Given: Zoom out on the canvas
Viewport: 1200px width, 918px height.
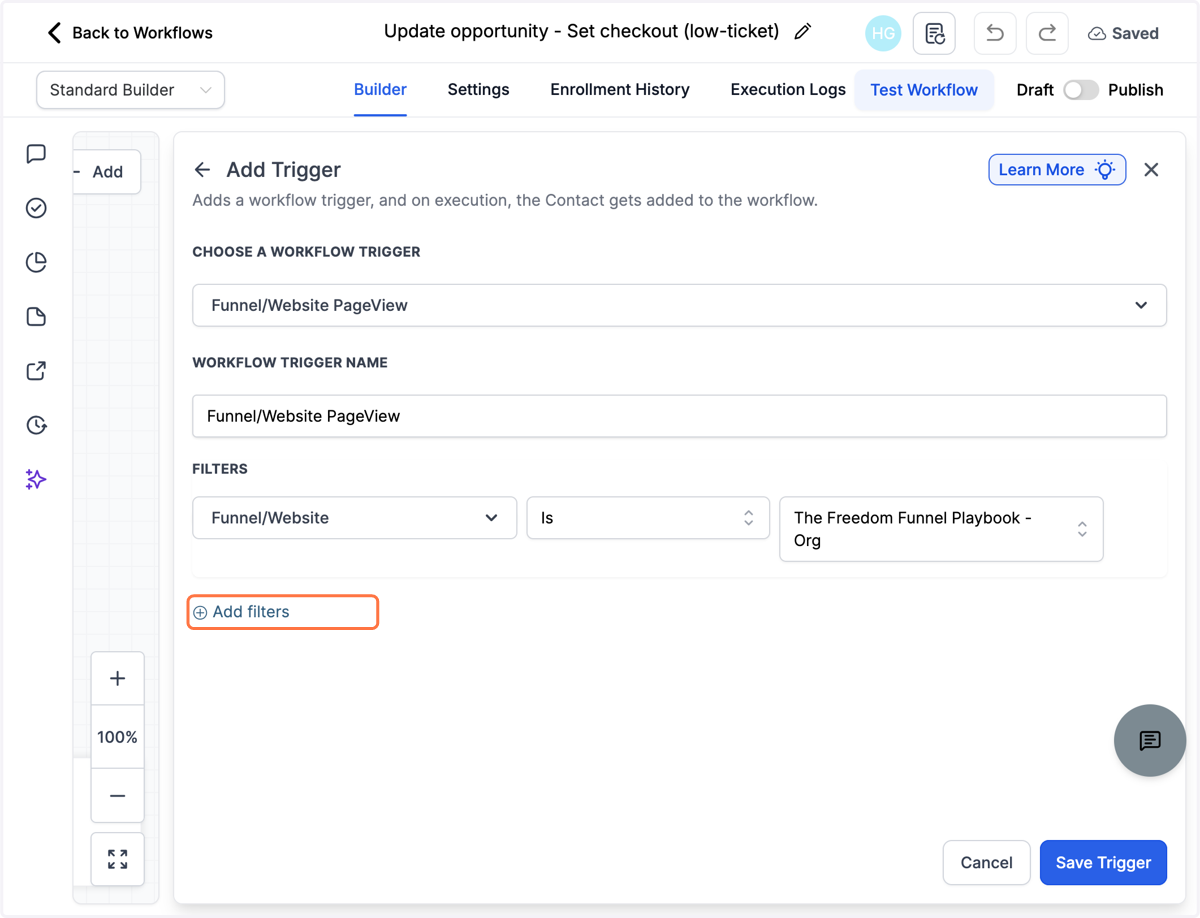Looking at the screenshot, I should [117, 796].
